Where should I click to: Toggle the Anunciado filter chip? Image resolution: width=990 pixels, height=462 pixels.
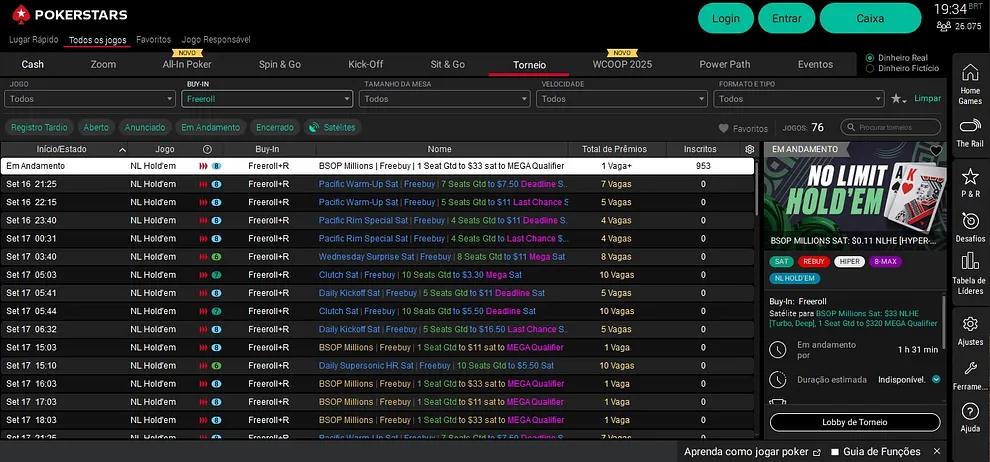pyautogui.click(x=145, y=127)
